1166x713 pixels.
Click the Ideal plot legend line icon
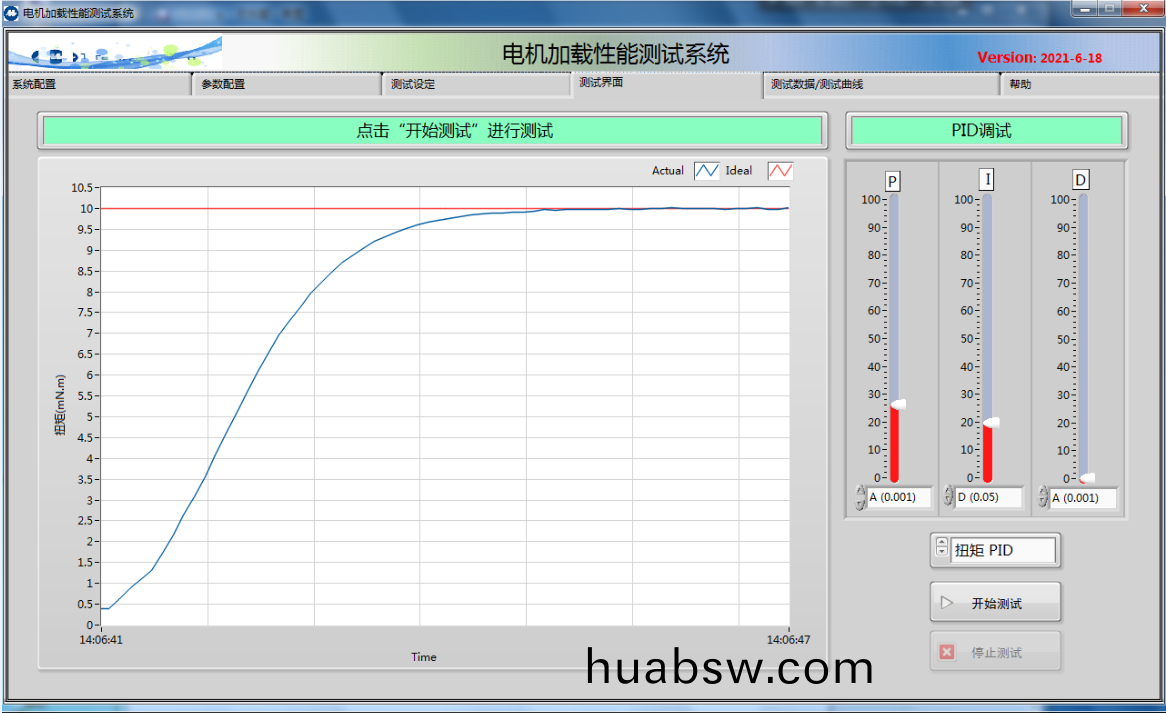pyautogui.click(x=780, y=171)
